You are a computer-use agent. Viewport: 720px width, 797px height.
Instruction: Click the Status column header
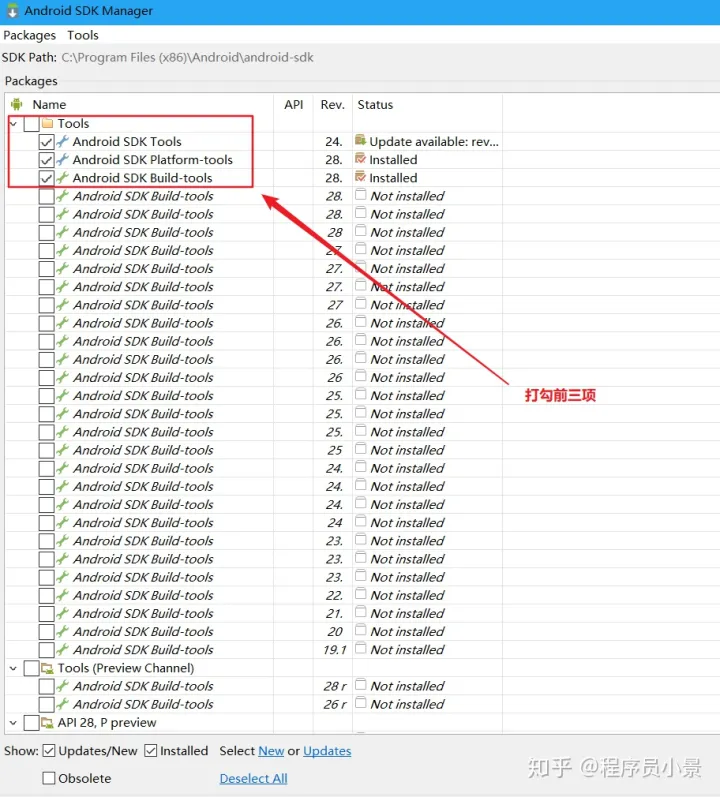(x=375, y=104)
